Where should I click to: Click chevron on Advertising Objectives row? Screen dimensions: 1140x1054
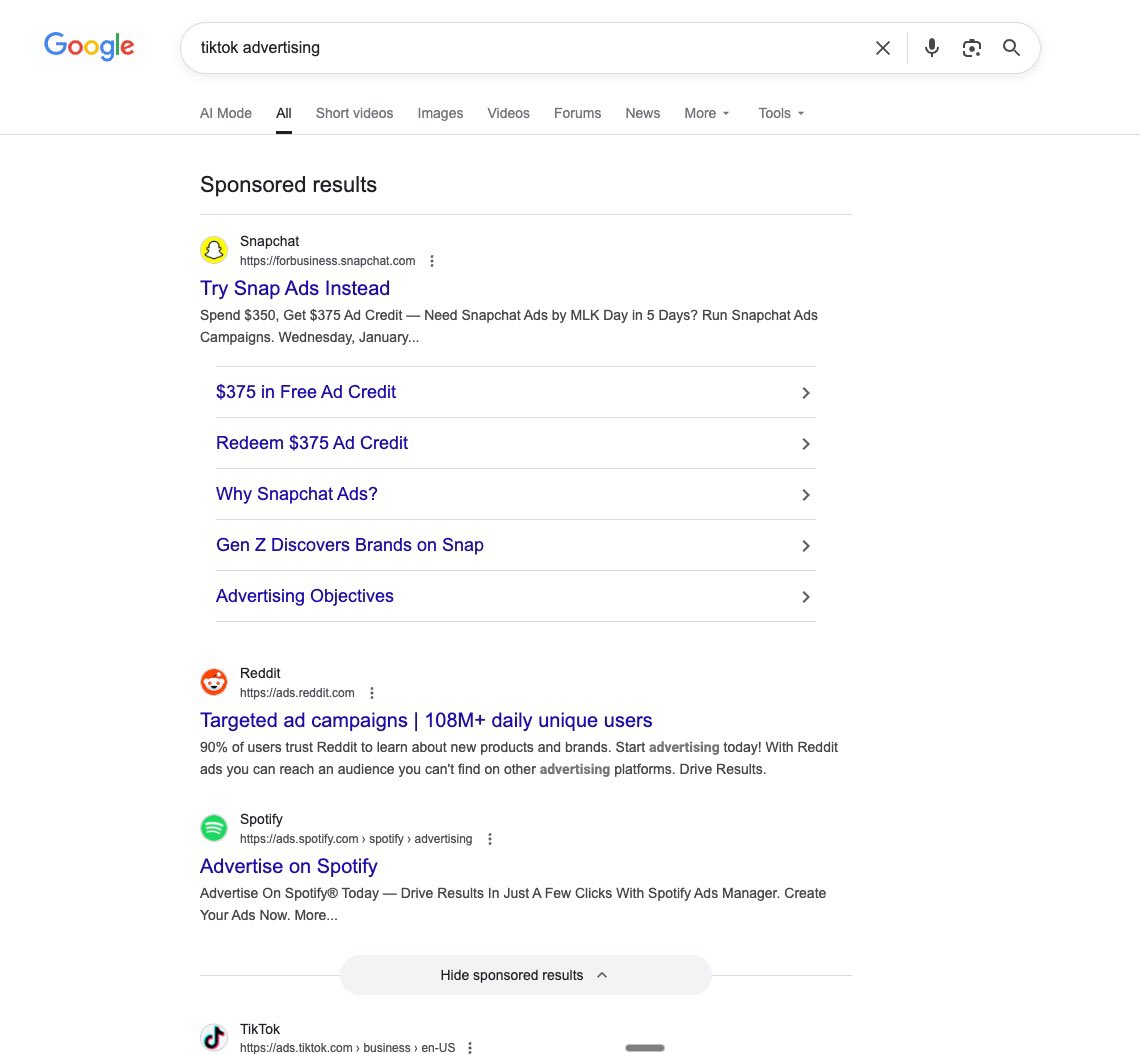click(806, 596)
